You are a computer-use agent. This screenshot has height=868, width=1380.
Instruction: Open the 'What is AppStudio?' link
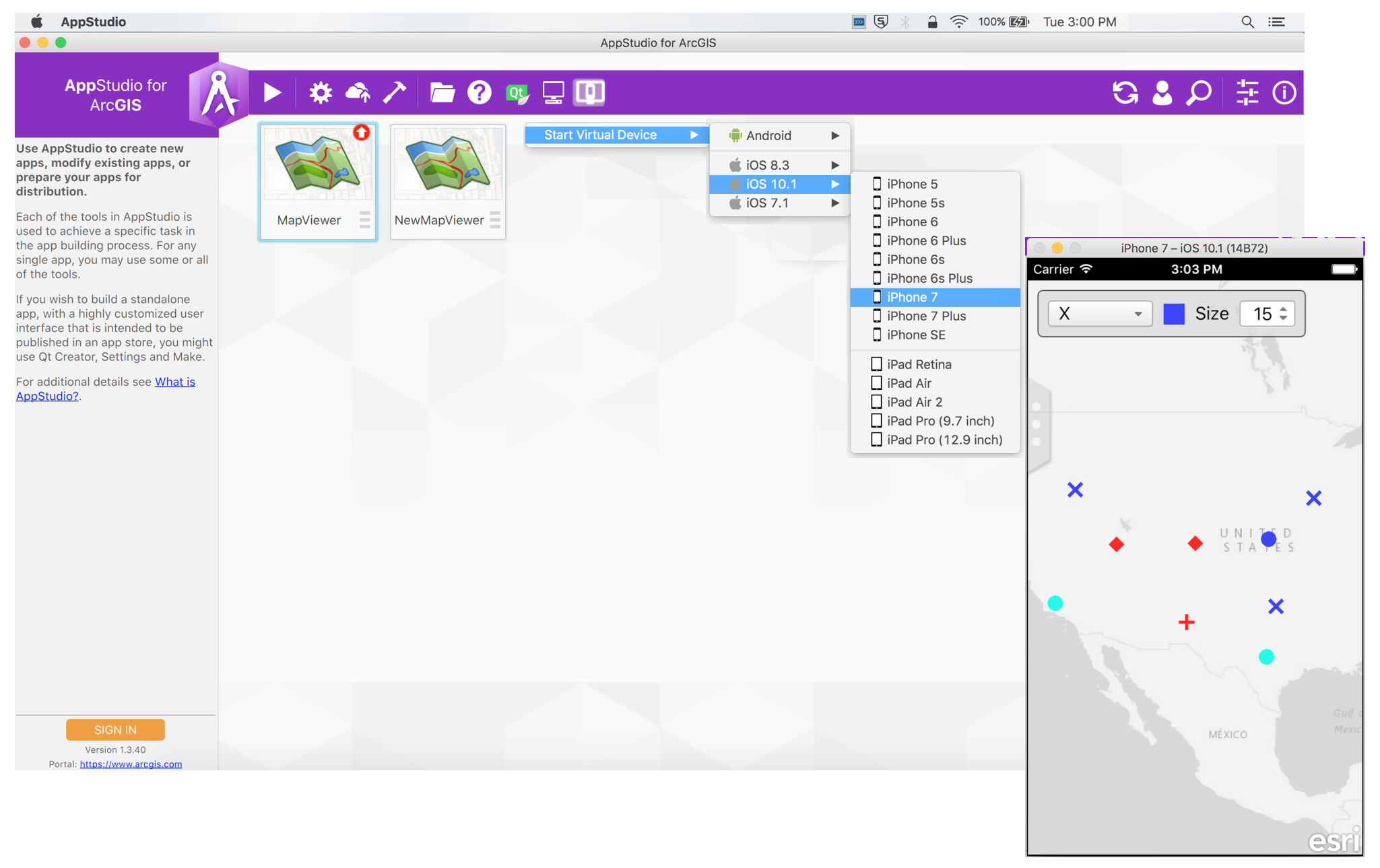click(x=174, y=382)
